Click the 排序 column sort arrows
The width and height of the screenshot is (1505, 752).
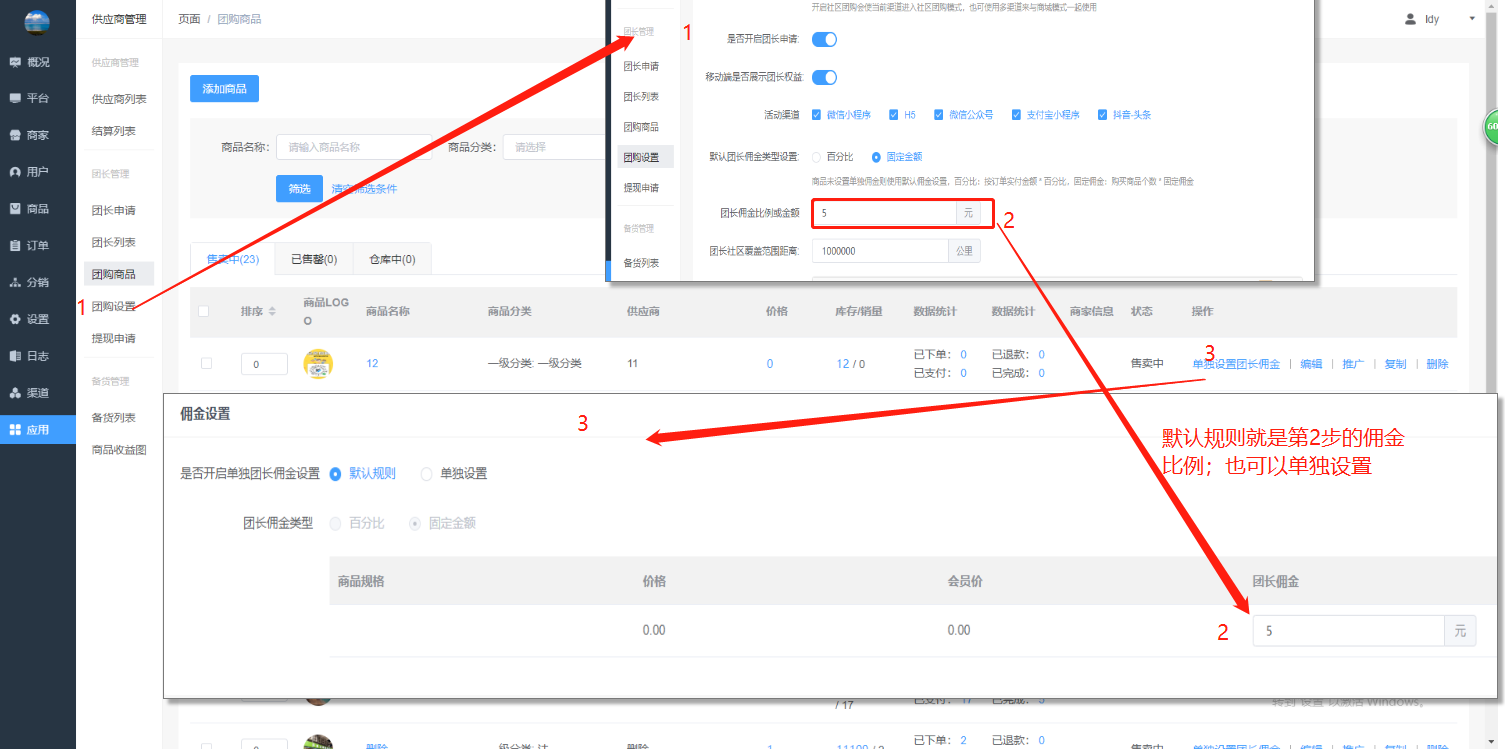pyautogui.click(x=273, y=312)
